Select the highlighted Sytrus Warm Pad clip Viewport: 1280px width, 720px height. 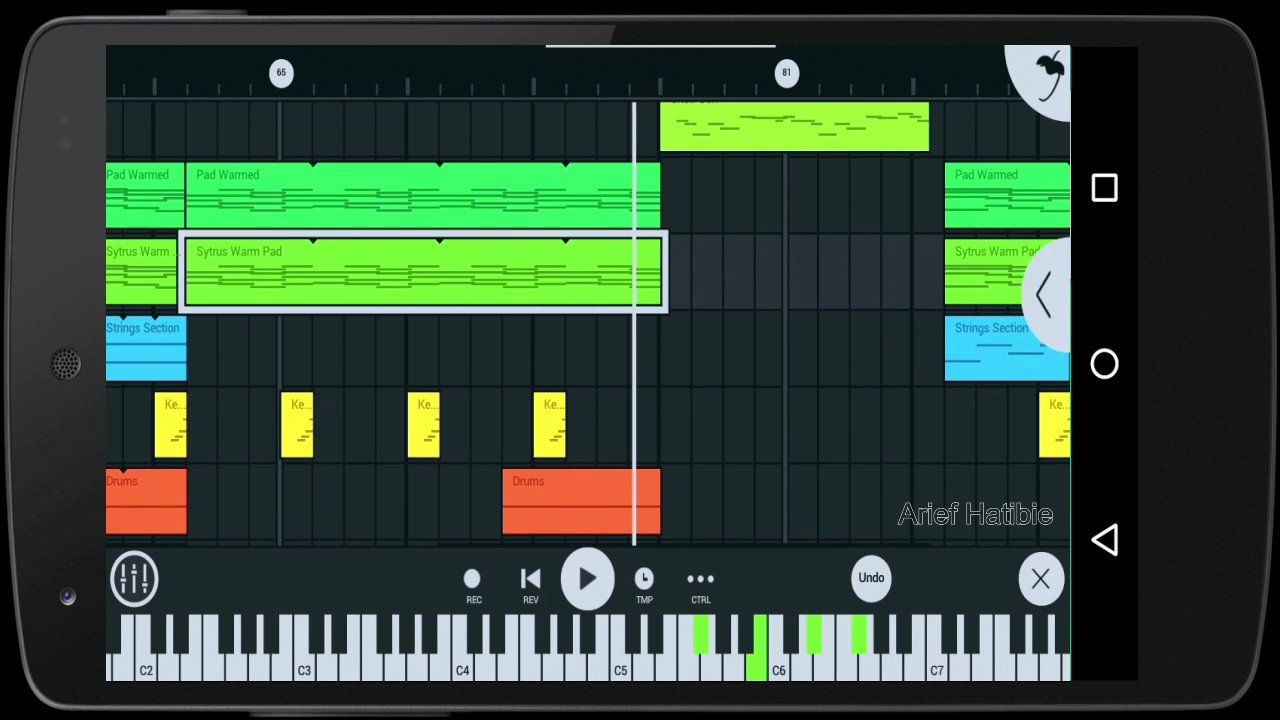423,272
